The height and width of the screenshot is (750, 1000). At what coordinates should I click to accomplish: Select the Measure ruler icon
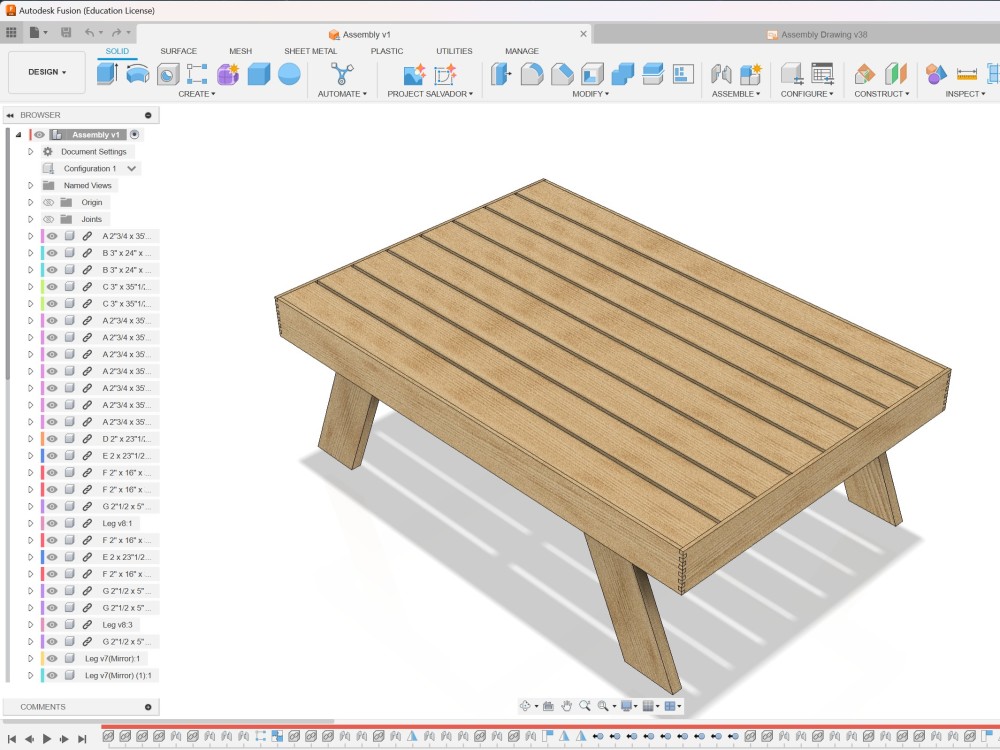coord(966,75)
